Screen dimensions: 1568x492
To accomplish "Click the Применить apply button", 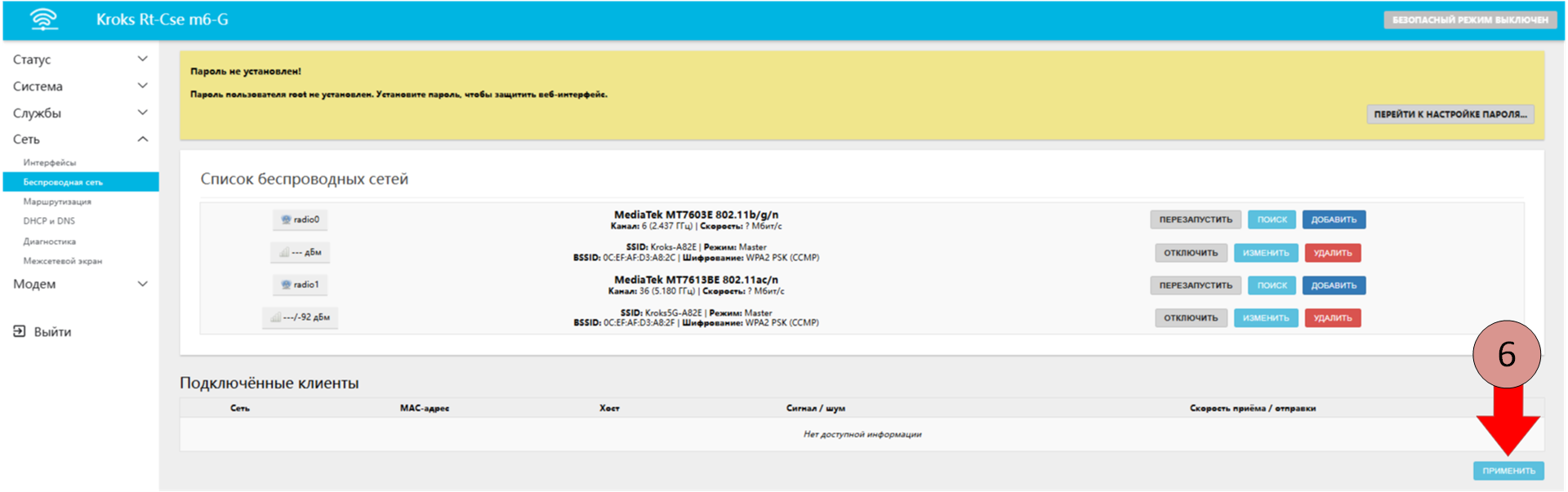I will pos(1508,471).
